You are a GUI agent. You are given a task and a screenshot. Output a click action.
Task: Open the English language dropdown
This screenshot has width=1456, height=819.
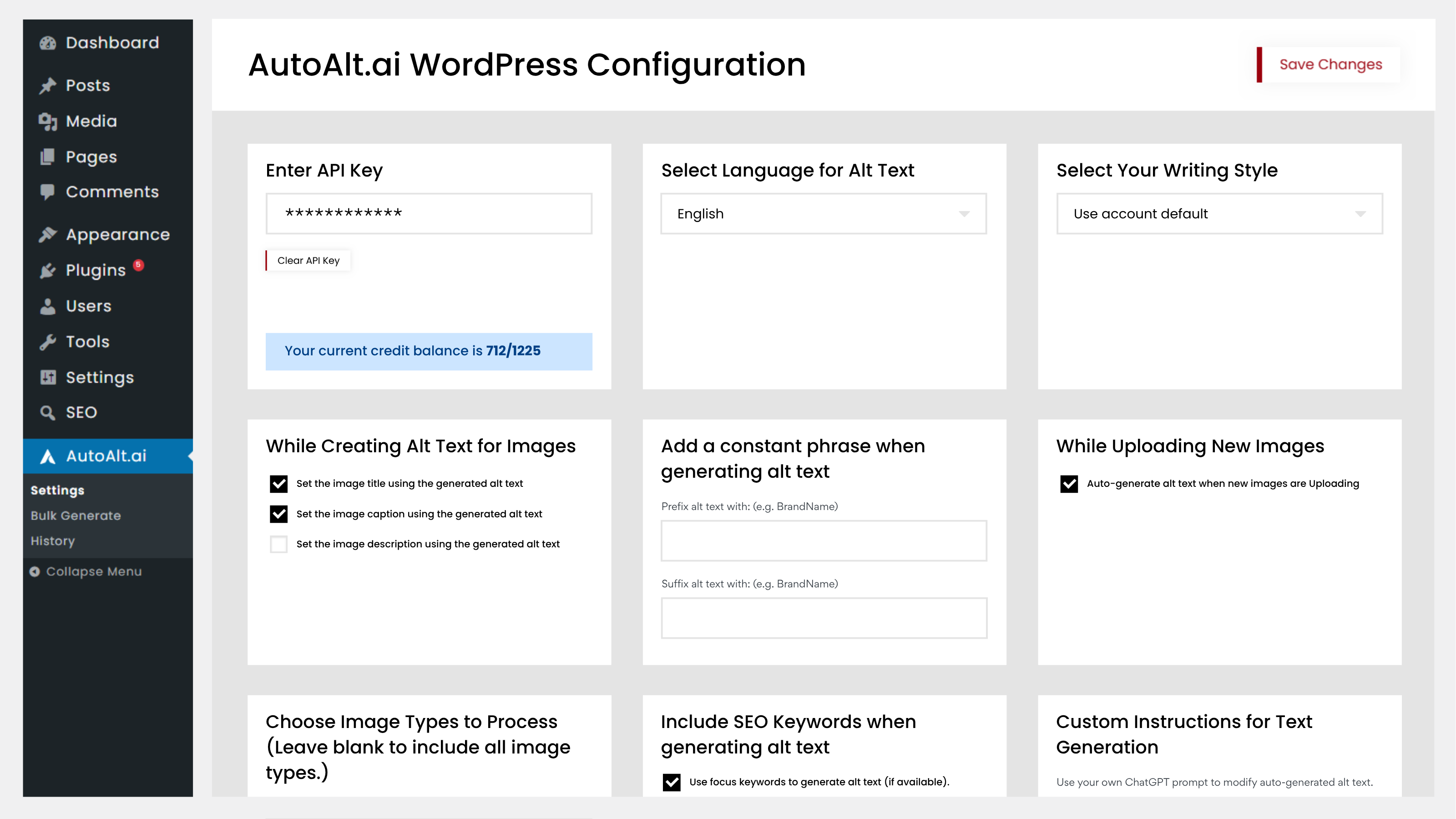pos(824,214)
